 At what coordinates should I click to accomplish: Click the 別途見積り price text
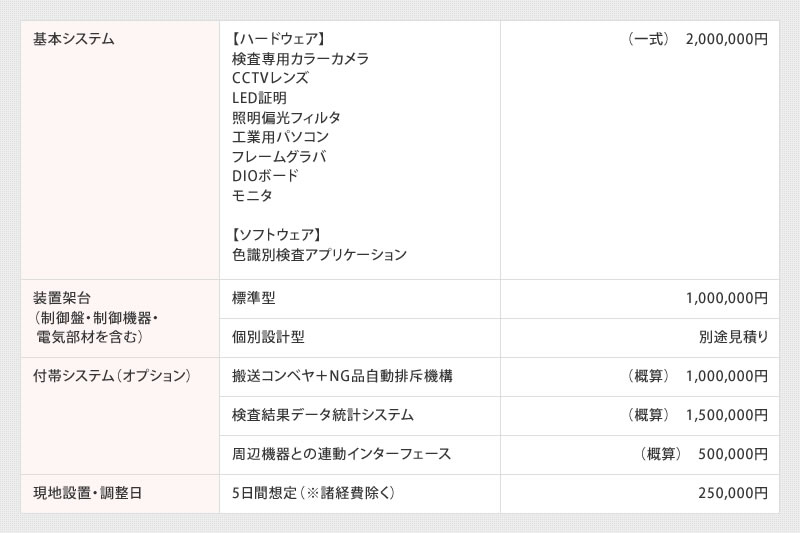tap(733, 337)
